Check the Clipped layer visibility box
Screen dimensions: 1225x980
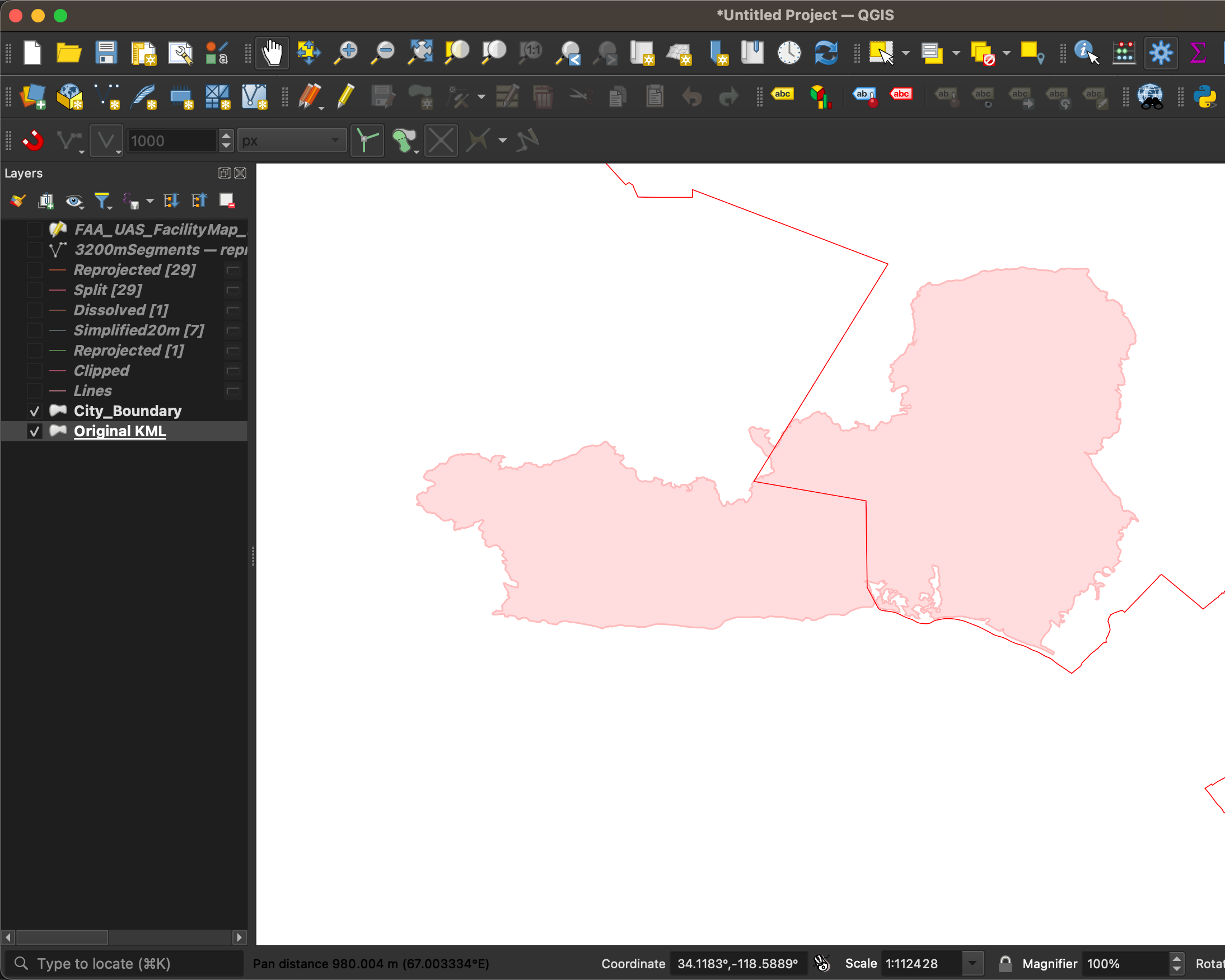[x=35, y=371]
